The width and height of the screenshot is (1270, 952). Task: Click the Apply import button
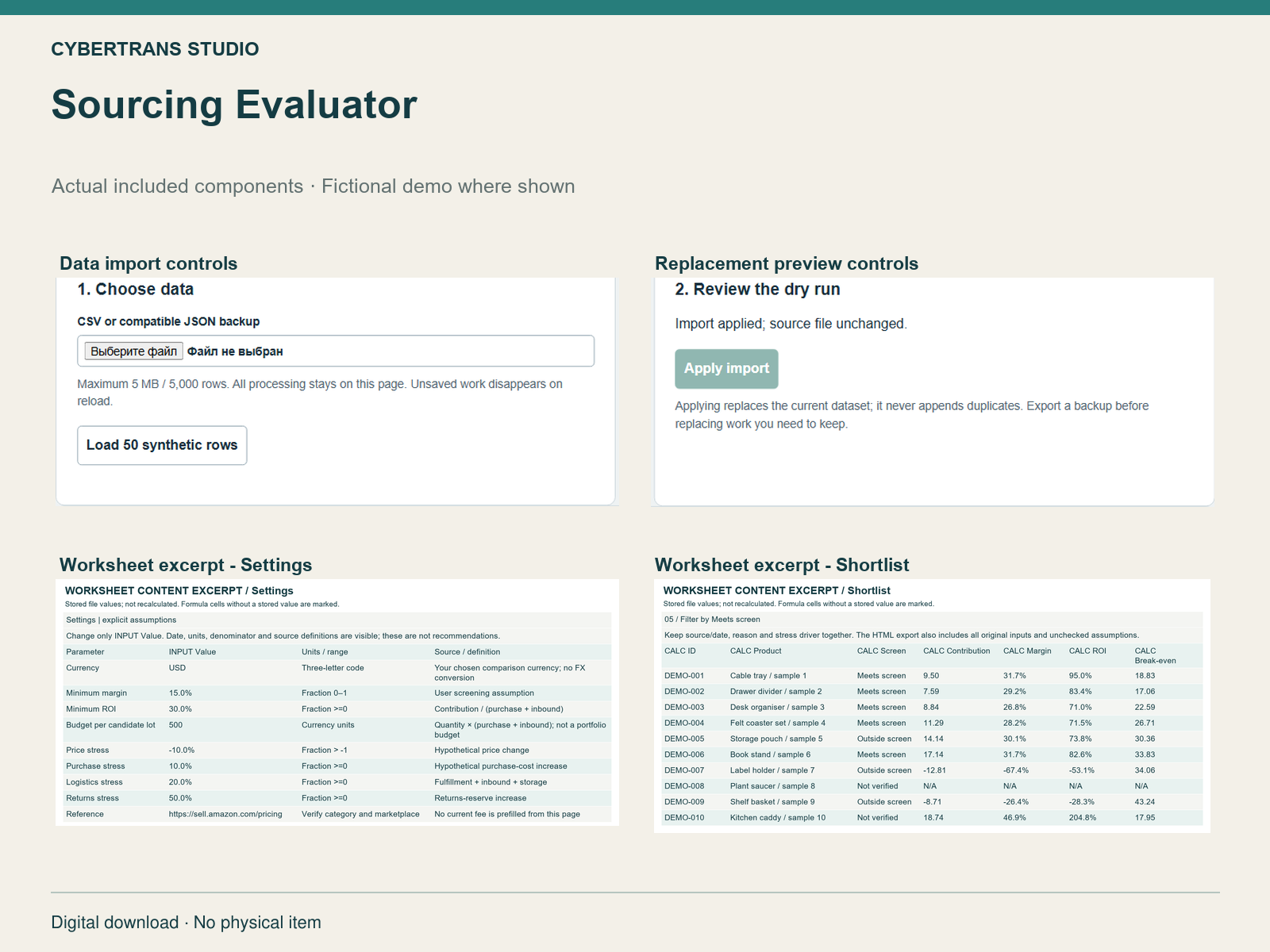pos(726,369)
